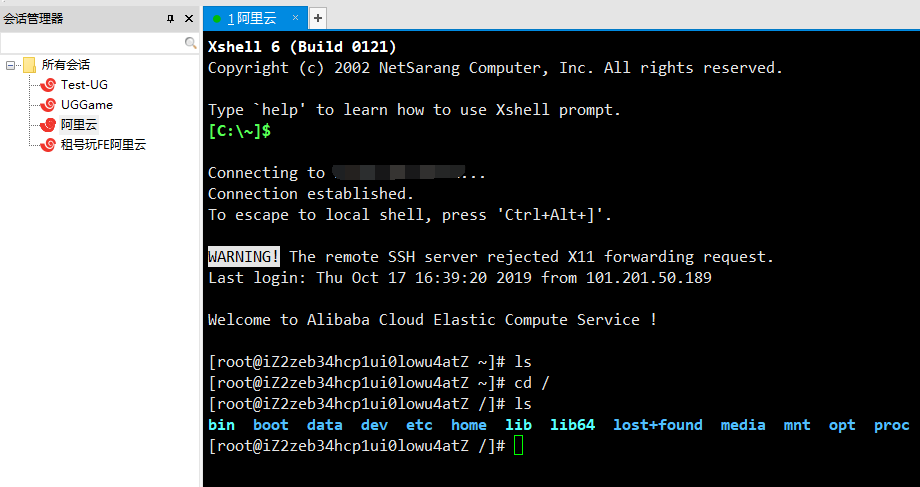Screen dimensions: 920x487
Task: Click the Test-UG session icon
Action: 48,85
